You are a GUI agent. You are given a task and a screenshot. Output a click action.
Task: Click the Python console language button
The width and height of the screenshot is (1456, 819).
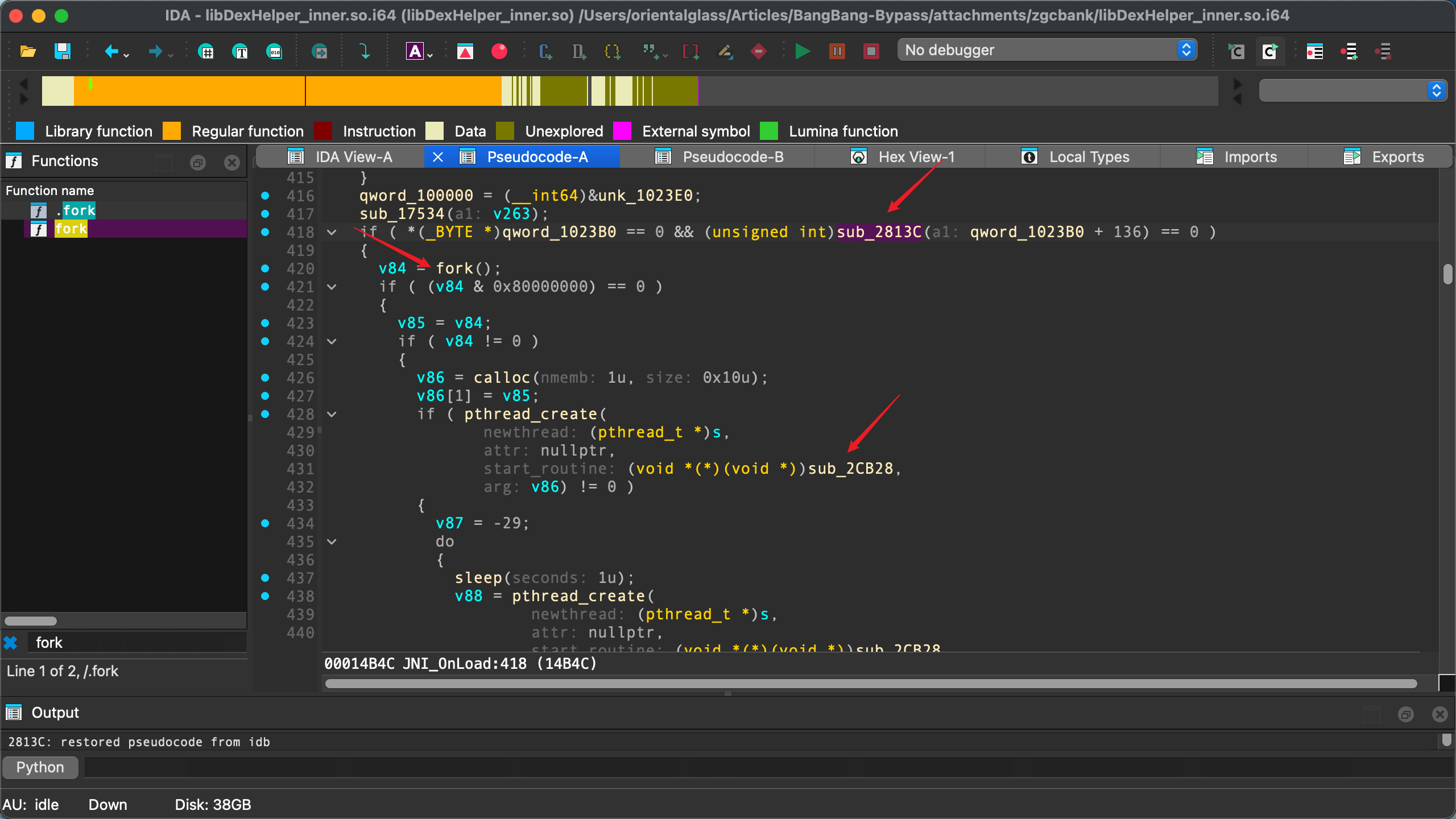pyautogui.click(x=40, y=767)
